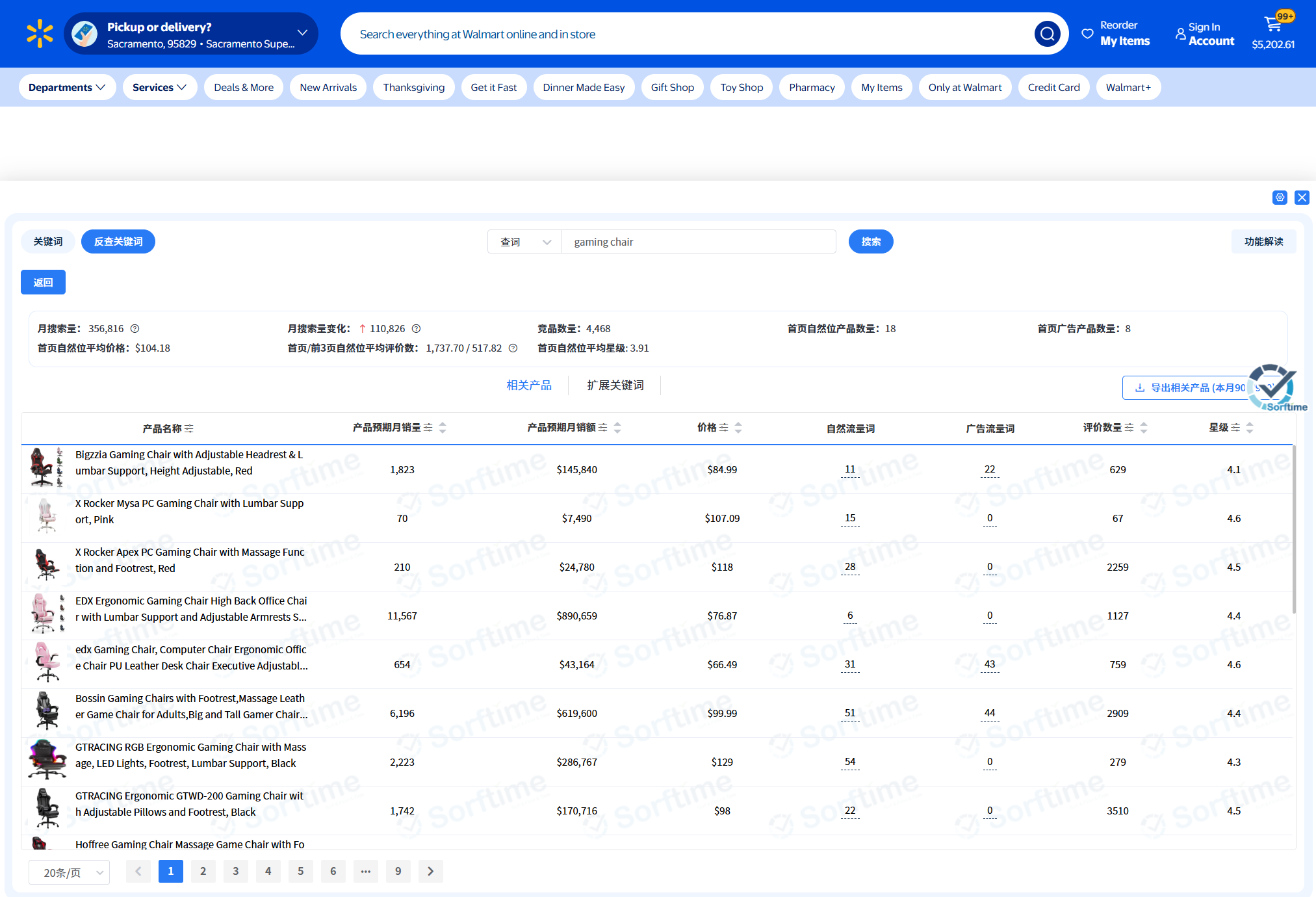The width and height of the screenshot is (1316, 897).
Task: Toggle sort arrows on 产品预期月销量 column
Action: point(443,428)
